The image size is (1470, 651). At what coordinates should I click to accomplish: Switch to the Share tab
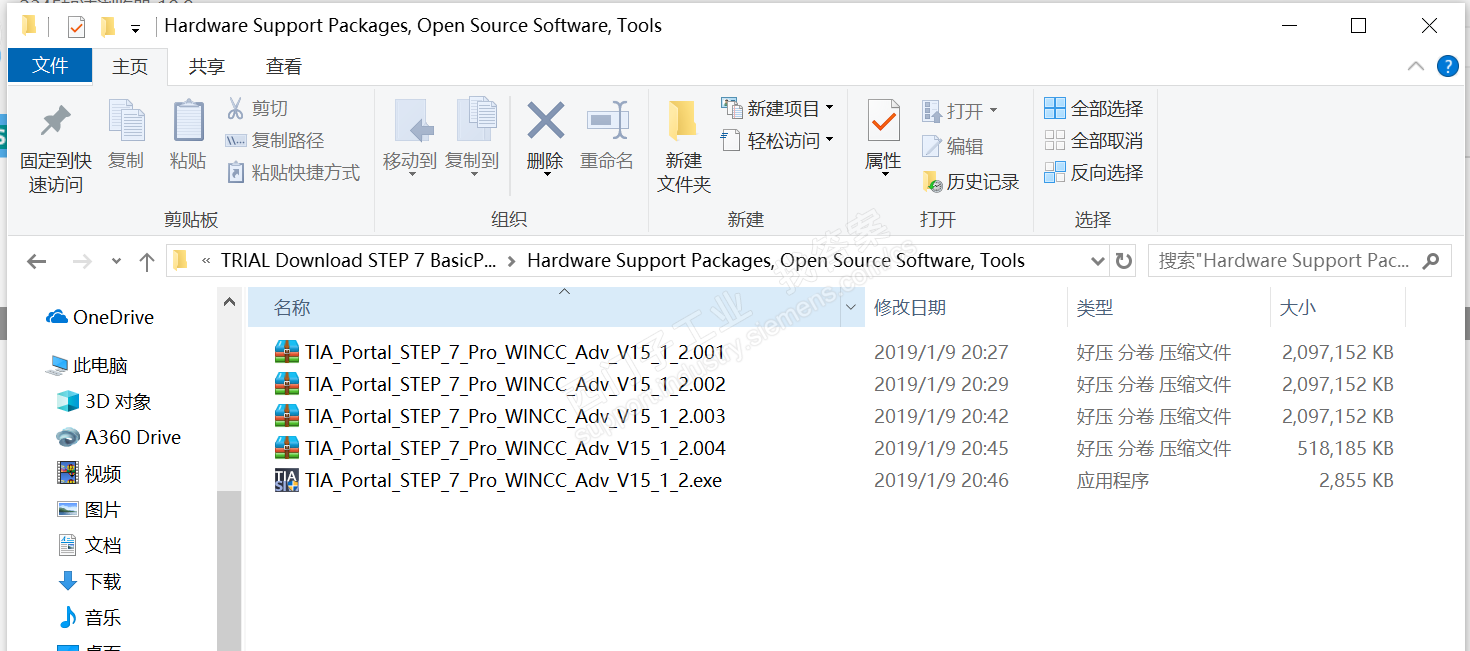click(x=207, y=66)
